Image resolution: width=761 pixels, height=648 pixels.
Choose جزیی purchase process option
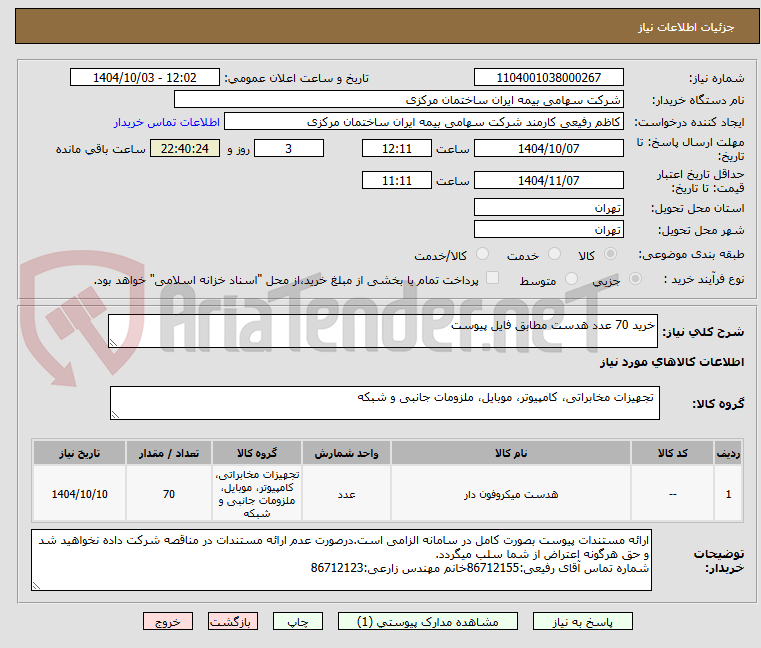tap(635, 279)
